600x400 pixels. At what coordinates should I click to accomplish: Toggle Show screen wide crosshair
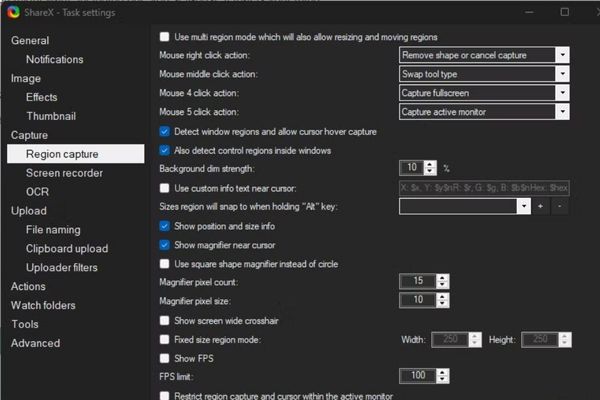click(165, 321)
